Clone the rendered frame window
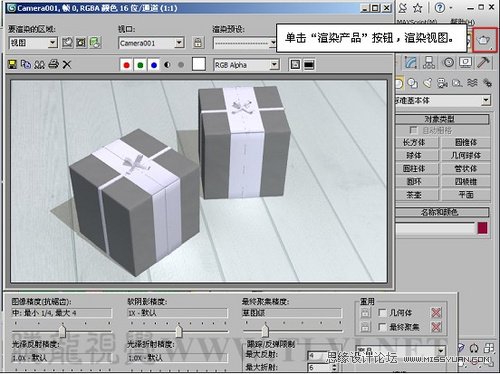 point(39,64)
